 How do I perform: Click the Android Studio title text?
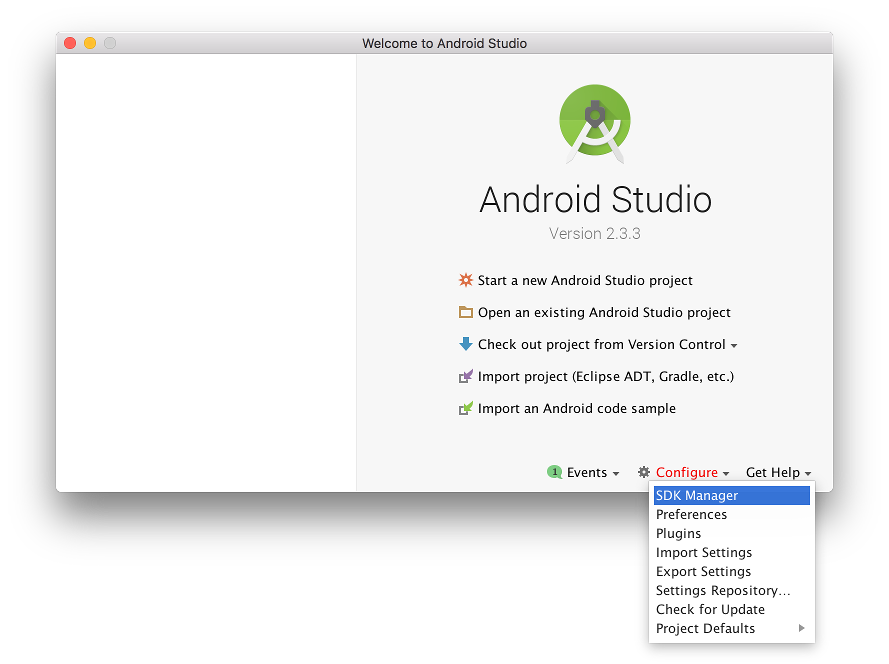[595, 200]
